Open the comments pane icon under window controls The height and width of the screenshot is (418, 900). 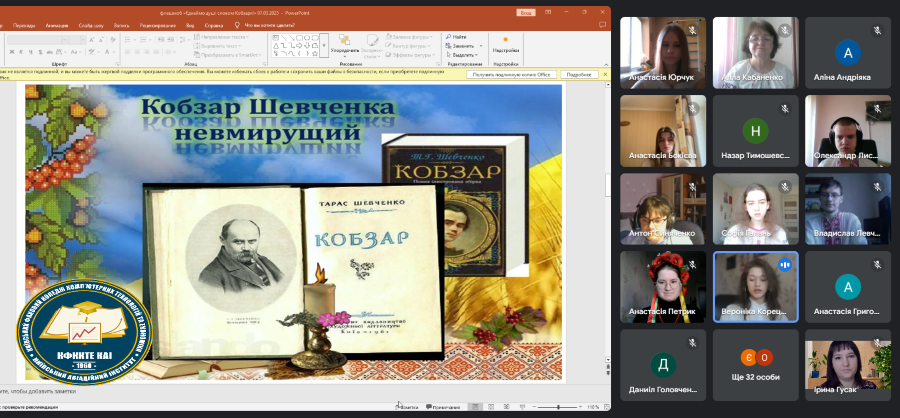pyautogui.click(x=602, y=25)
